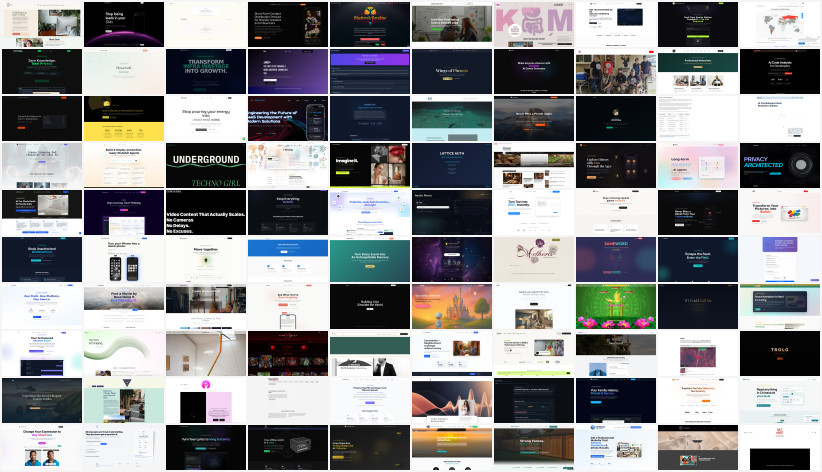Viewport: 822px width, 472px height.
Task: Select the pink K&M intestine graphic thumbnail
Action: coord(534,24)
